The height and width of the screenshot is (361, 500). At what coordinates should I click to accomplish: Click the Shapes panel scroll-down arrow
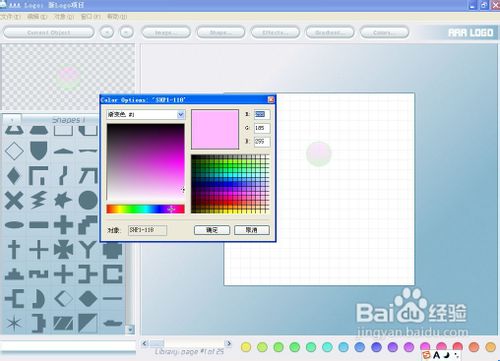point(130,330)
